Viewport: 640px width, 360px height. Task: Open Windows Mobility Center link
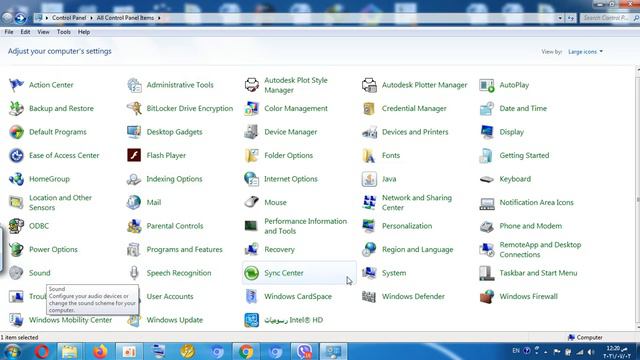point(70,320)
